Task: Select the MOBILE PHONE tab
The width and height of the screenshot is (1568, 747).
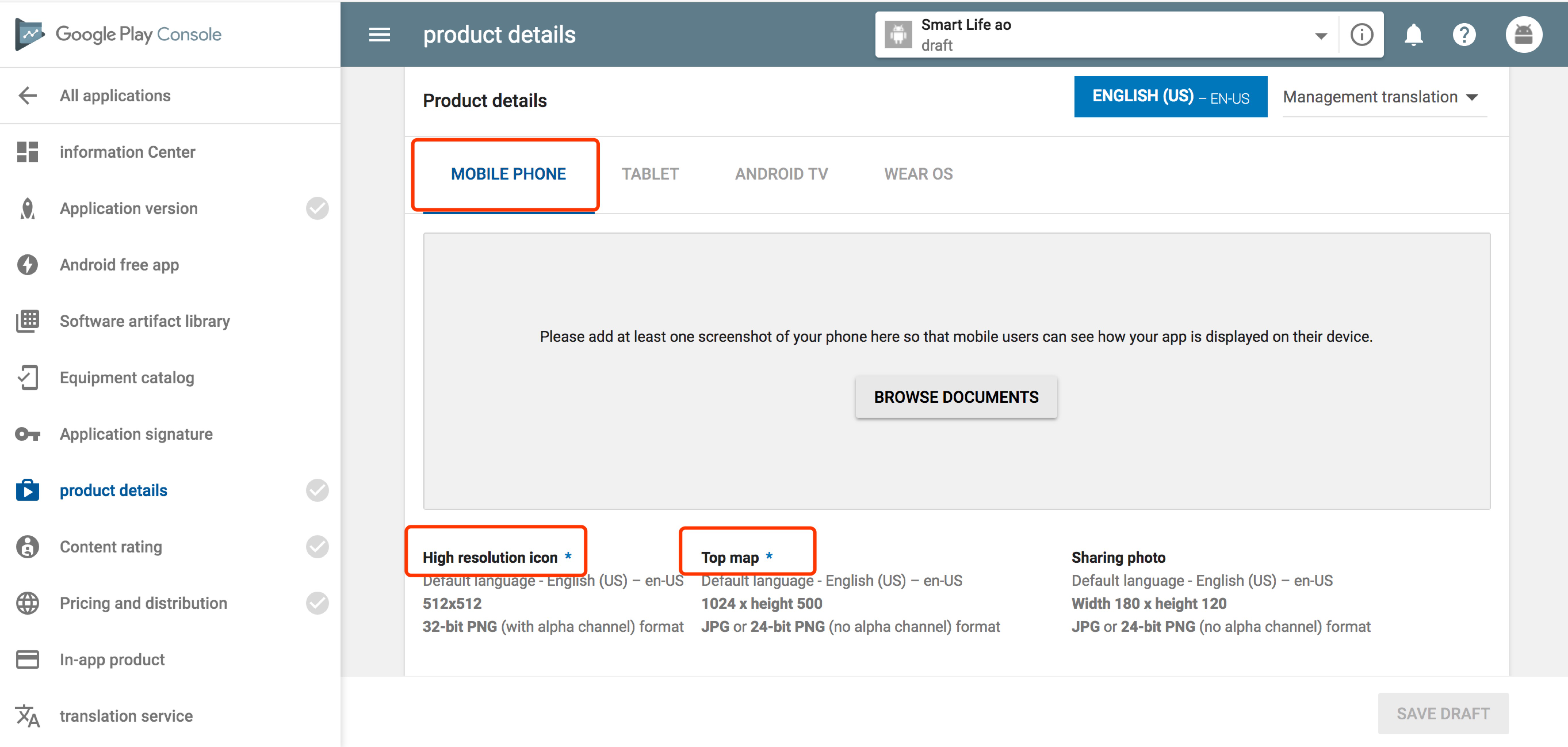Action: tap(508, 174)
